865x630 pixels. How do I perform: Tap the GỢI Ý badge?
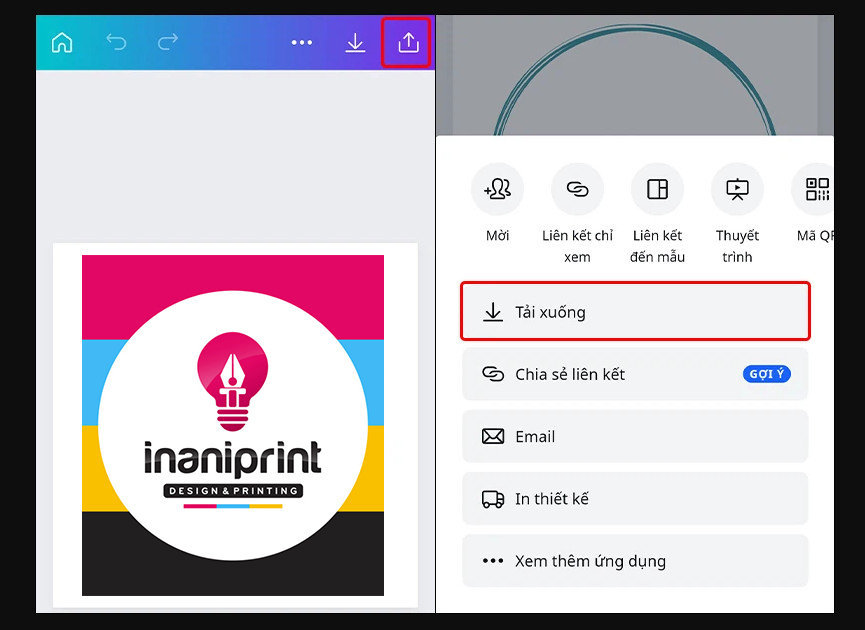coord(767,374)
